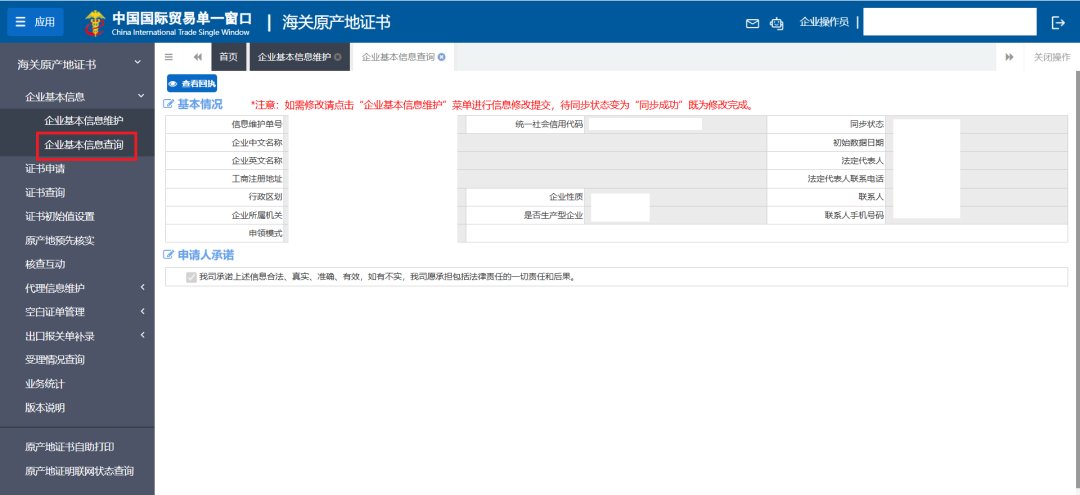Click the 同步状态 label

866,125
